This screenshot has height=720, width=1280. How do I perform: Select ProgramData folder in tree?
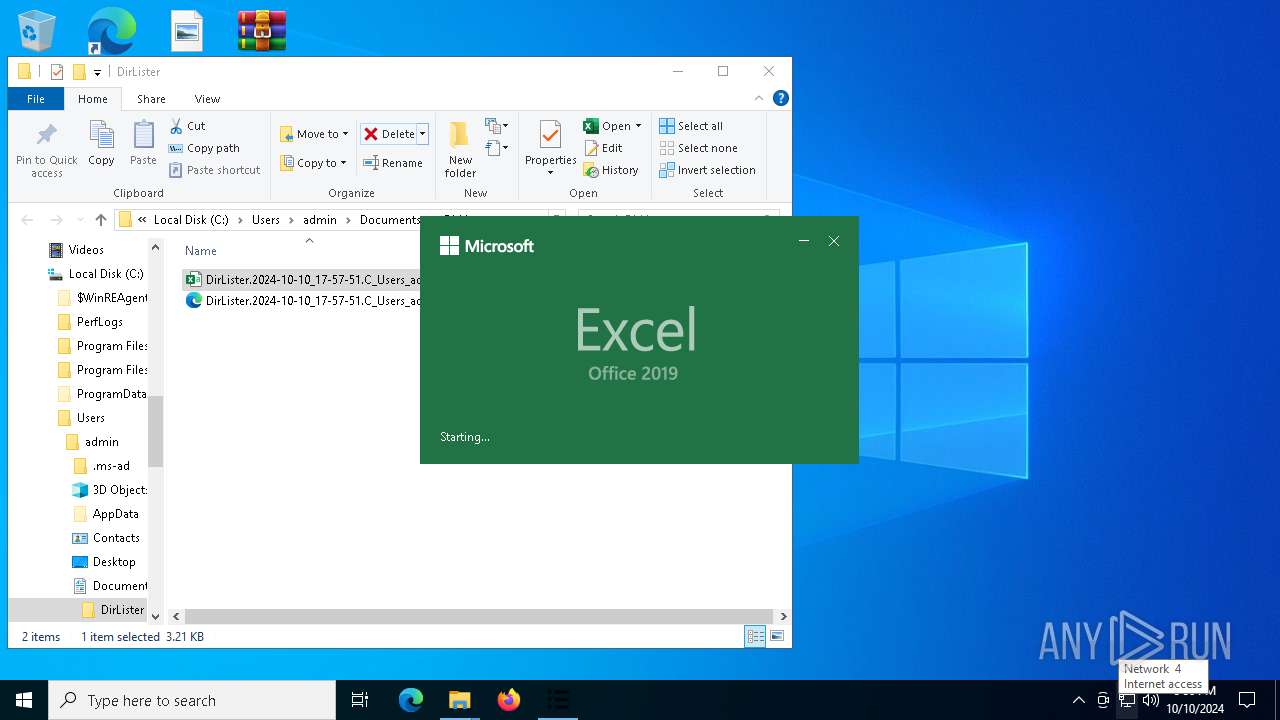tap(111, 394)
